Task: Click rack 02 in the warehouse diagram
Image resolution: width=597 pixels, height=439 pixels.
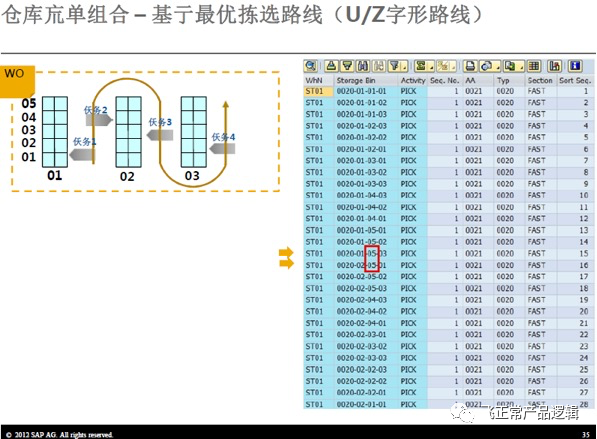Action: tap(128, 132)
